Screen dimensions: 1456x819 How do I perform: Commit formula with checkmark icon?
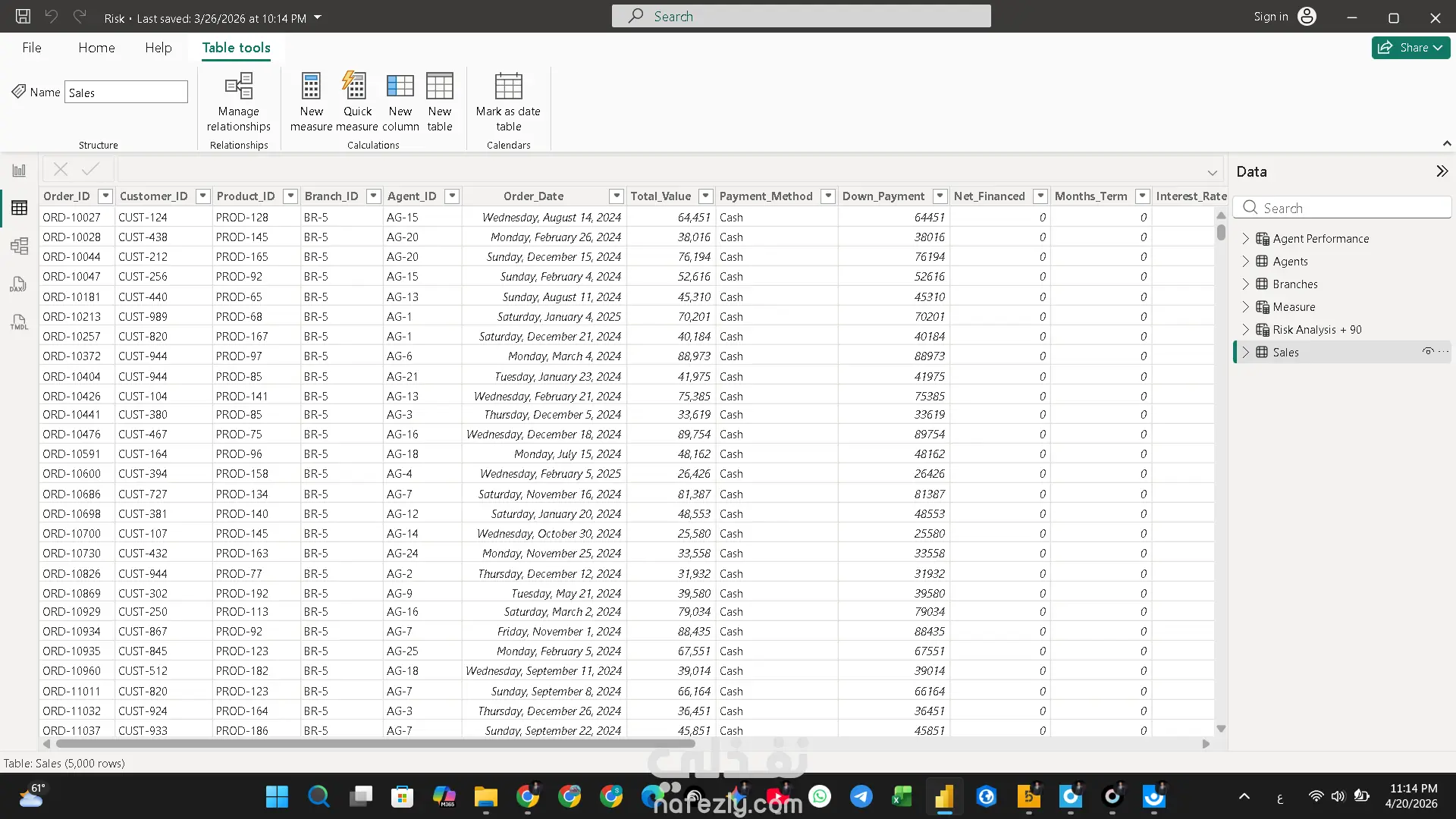coord(91,170)
